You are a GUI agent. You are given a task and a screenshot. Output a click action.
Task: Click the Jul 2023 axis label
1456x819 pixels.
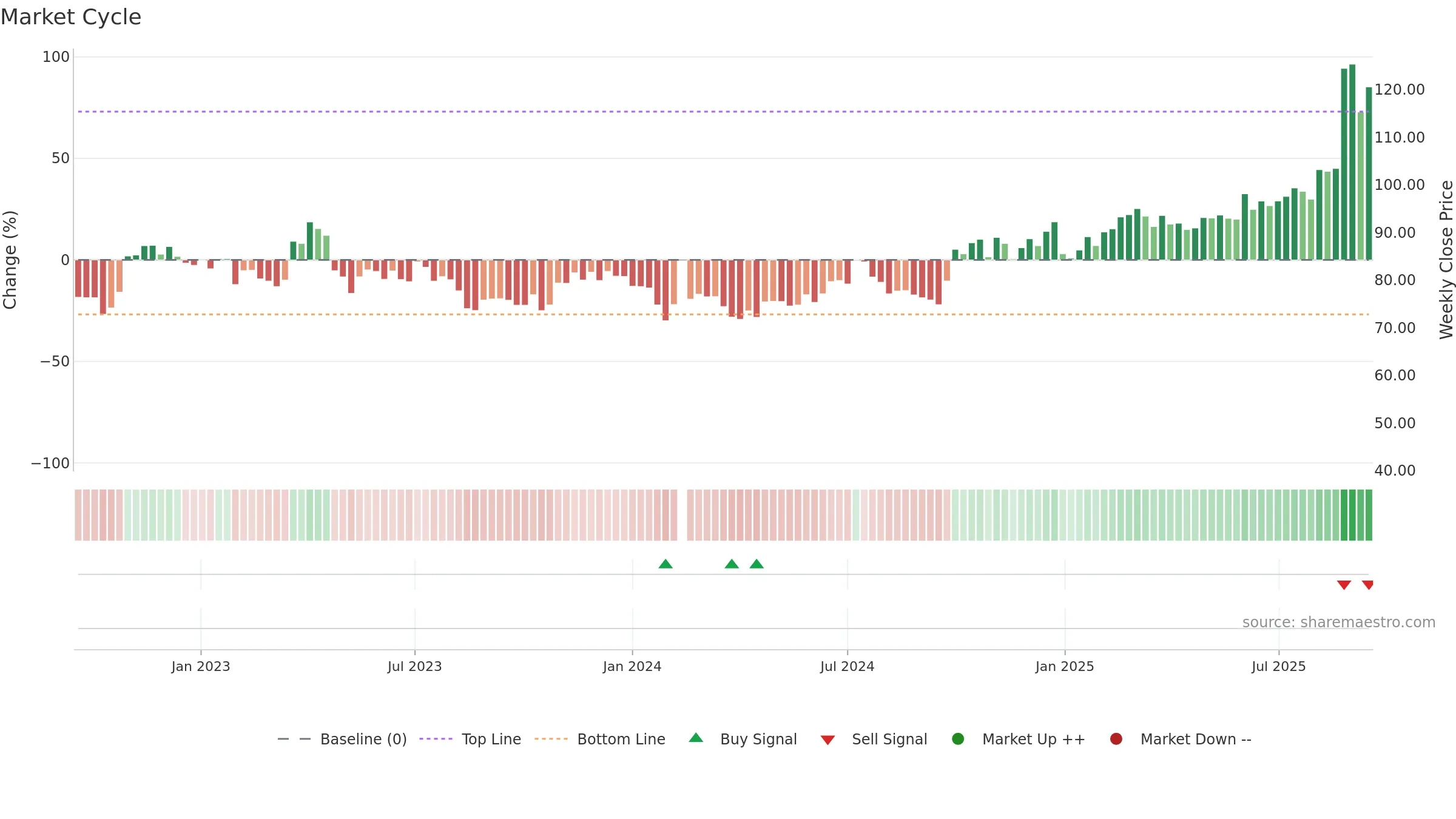(415, 666)
